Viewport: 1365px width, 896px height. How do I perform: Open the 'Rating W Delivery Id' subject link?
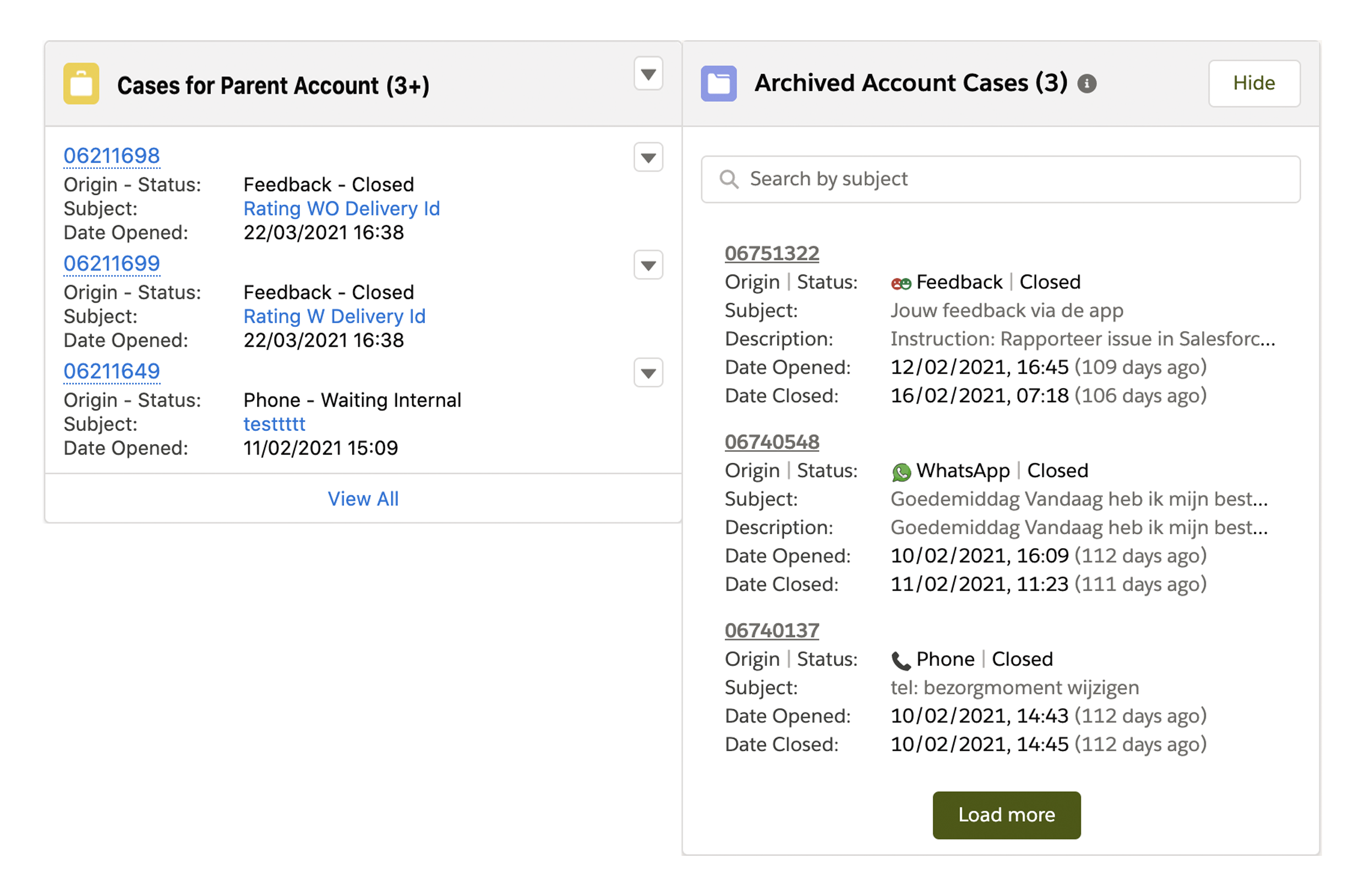point(334,316)
